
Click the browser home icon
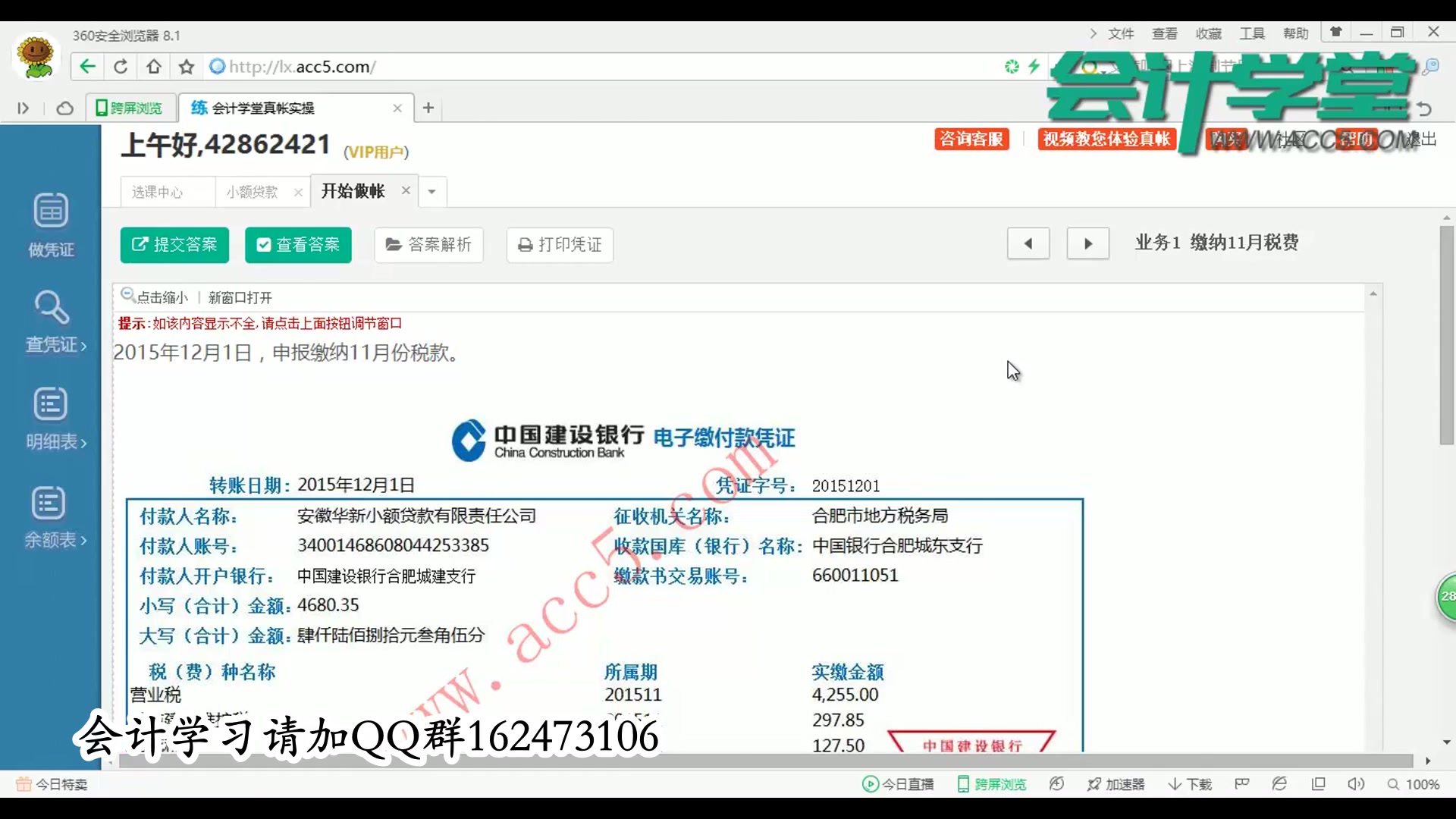[x=153, y=67]
